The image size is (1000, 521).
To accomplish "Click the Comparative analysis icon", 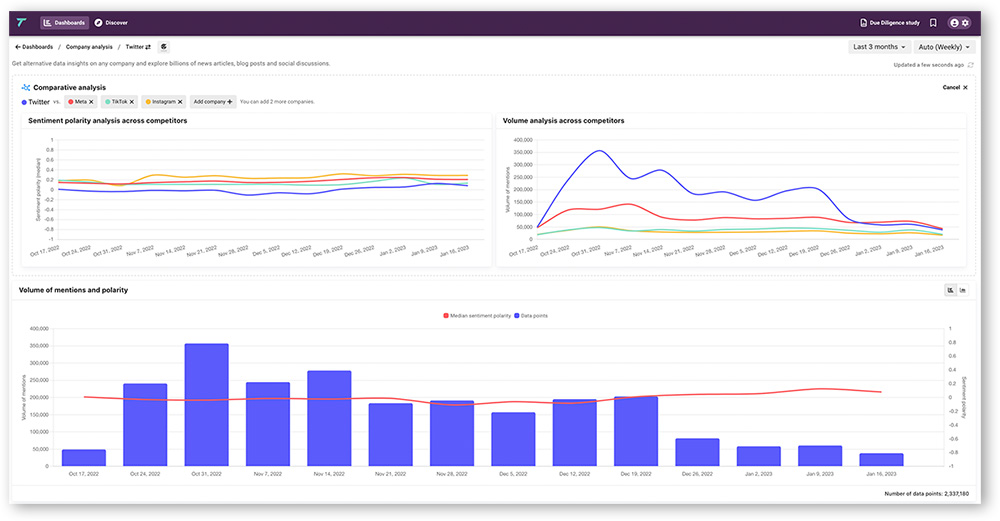I will point(26,87).
